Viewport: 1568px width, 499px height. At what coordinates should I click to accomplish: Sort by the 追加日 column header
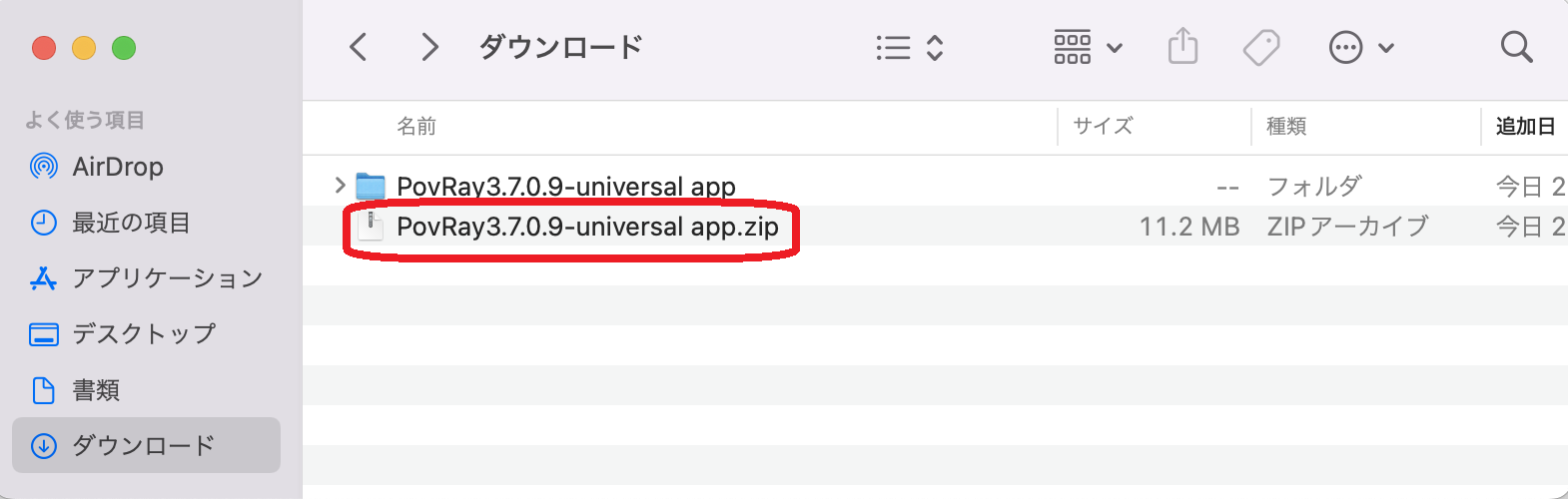[x=1524, y=127]
